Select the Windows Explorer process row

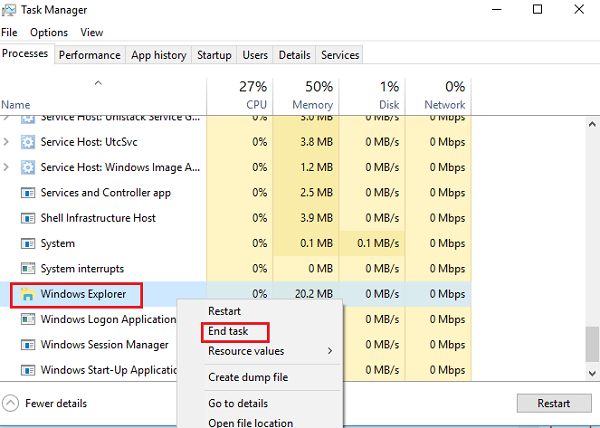tap(235, 294)
